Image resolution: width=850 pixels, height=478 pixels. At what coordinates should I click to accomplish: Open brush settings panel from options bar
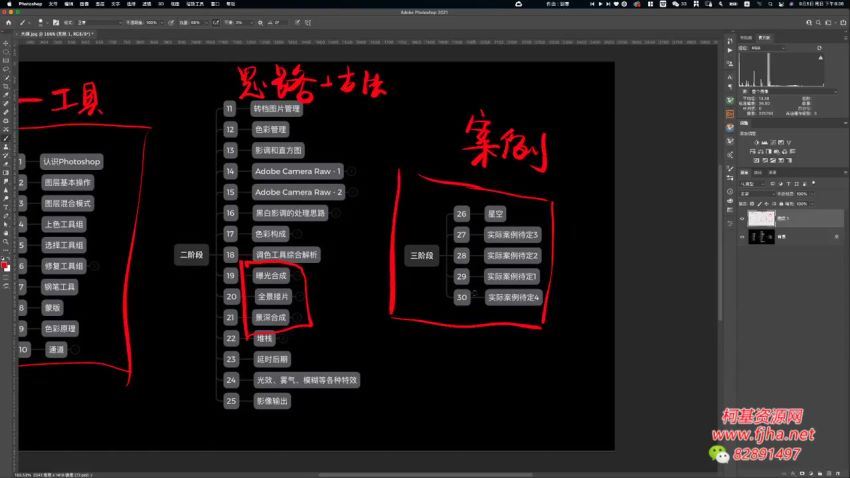[55, 23]
